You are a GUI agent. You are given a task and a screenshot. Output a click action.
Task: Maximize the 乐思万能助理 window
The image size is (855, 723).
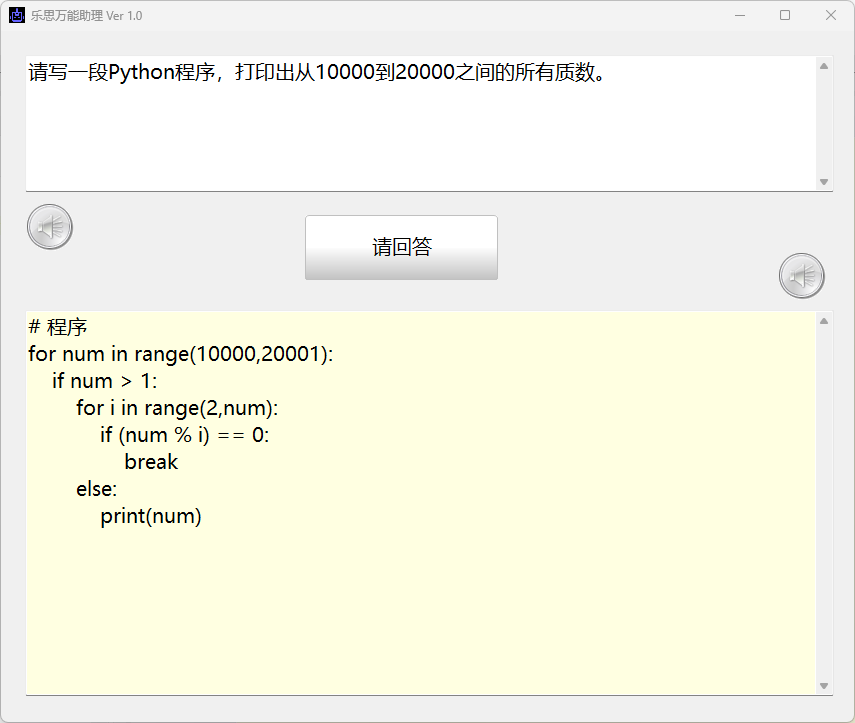pyautogui.click(x=785, y=15)
